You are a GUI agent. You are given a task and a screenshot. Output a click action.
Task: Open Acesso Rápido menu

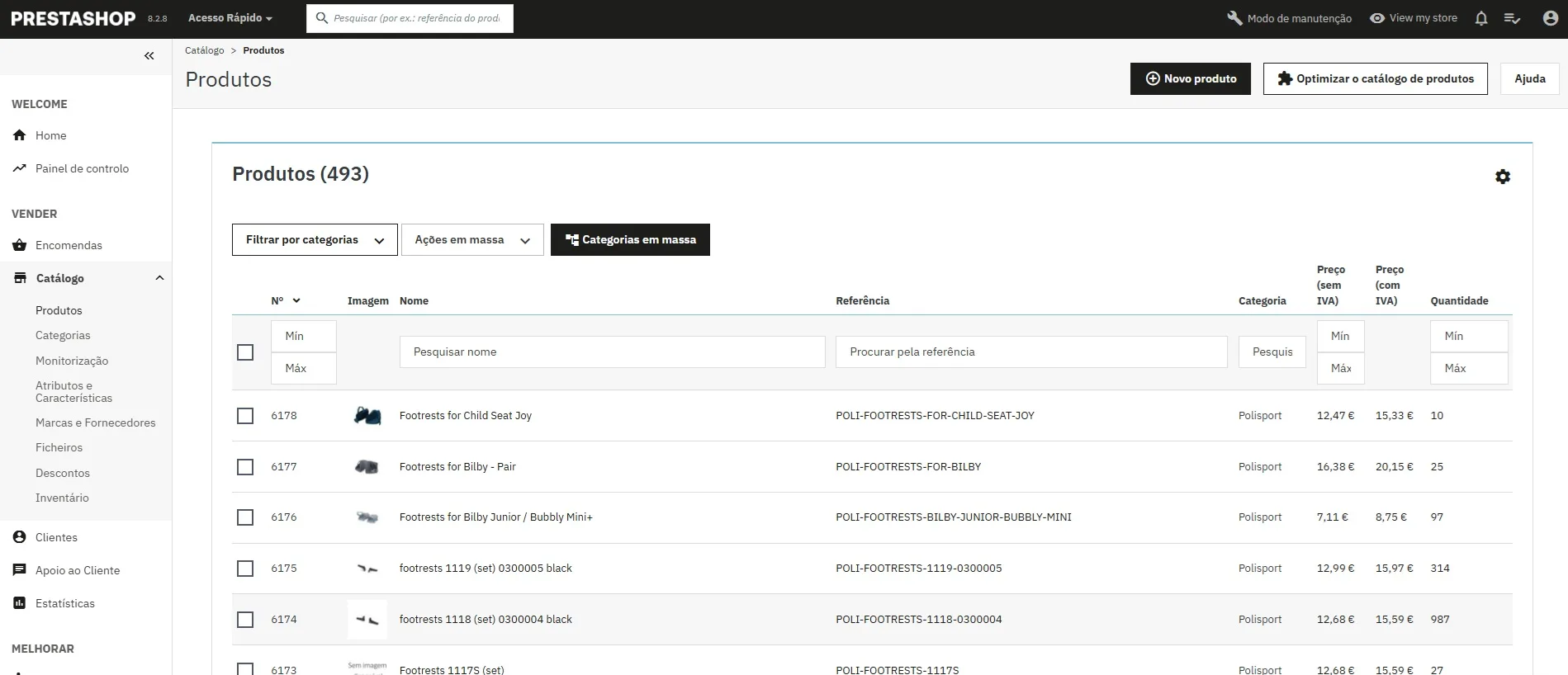coord(230,18)
